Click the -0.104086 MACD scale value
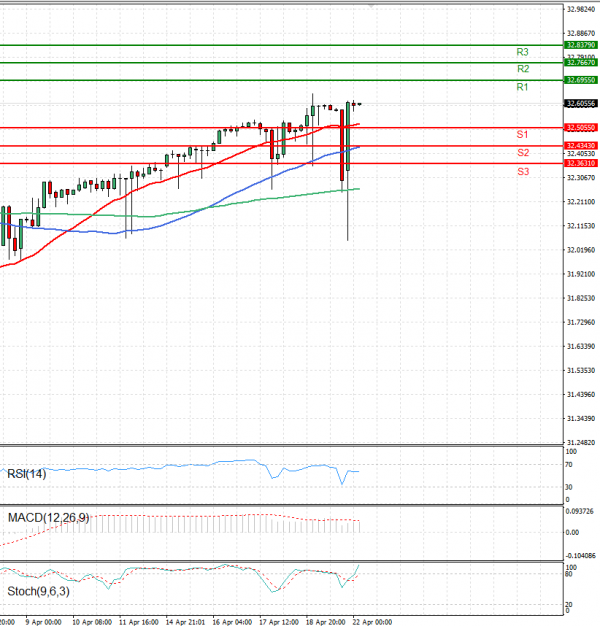This screenshot has width=600, height=626. (580, 556)
